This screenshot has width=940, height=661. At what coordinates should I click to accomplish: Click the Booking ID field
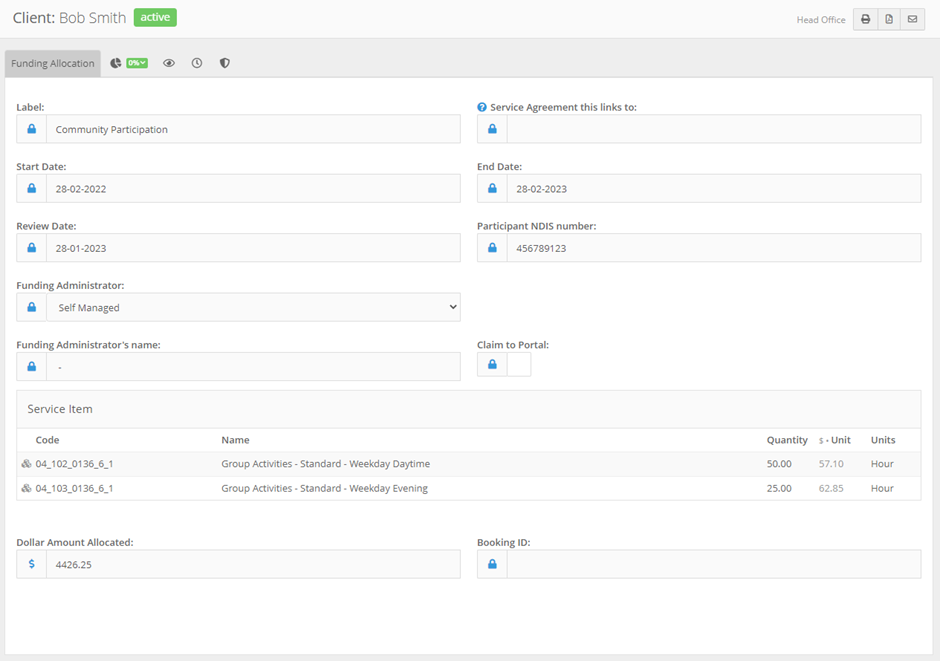[714, 564]
